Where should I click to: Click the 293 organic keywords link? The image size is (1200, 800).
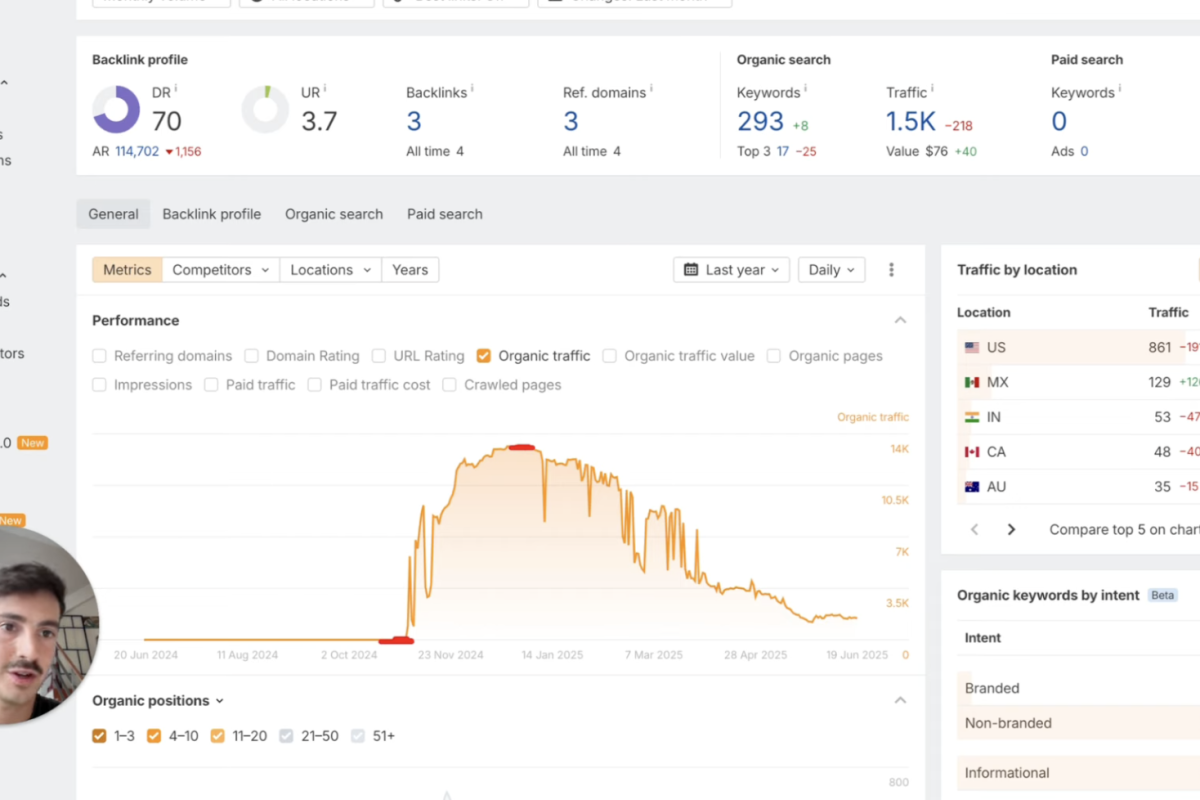click(760, 122)
